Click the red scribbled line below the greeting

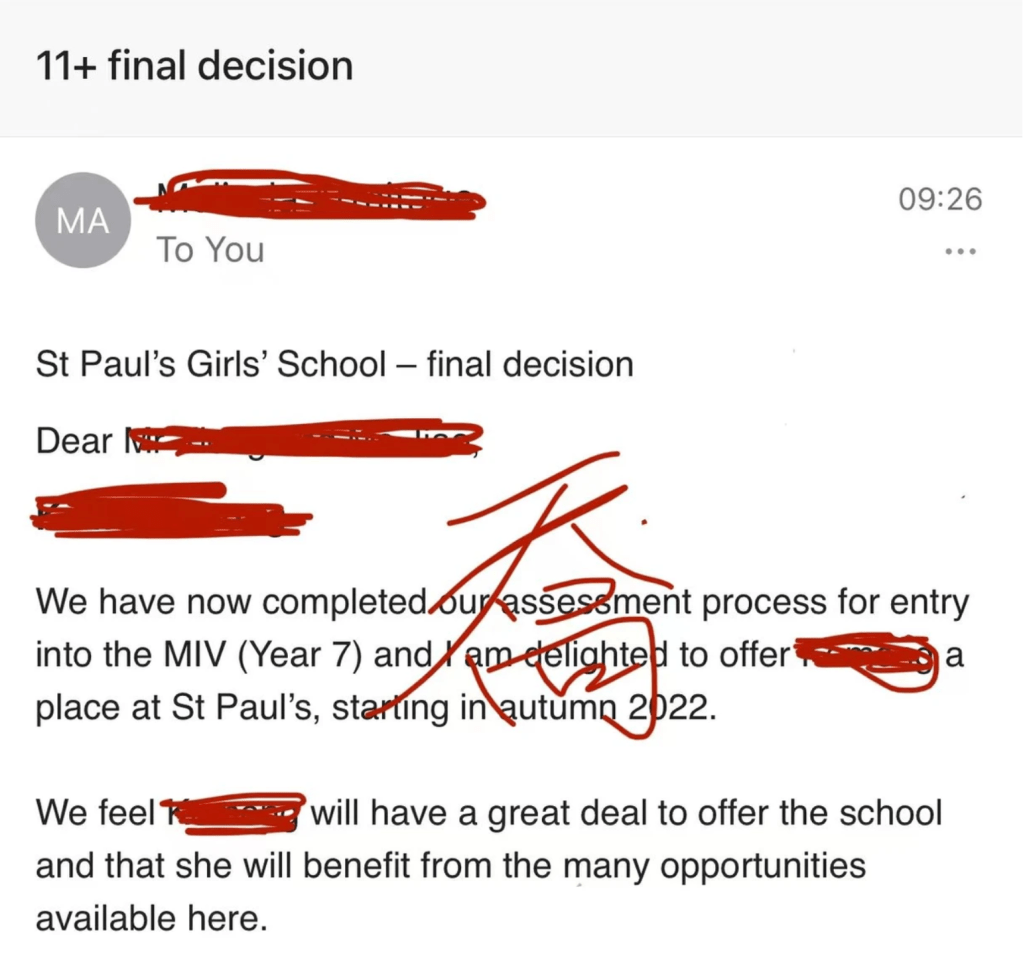170,510
